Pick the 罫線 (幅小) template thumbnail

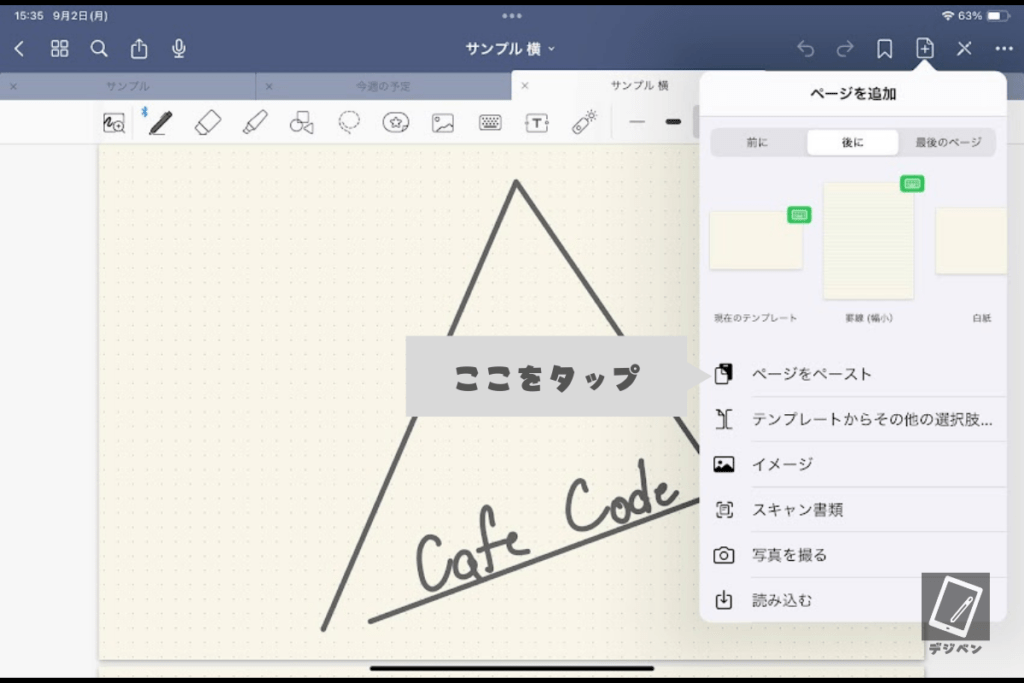coord(868,241)
